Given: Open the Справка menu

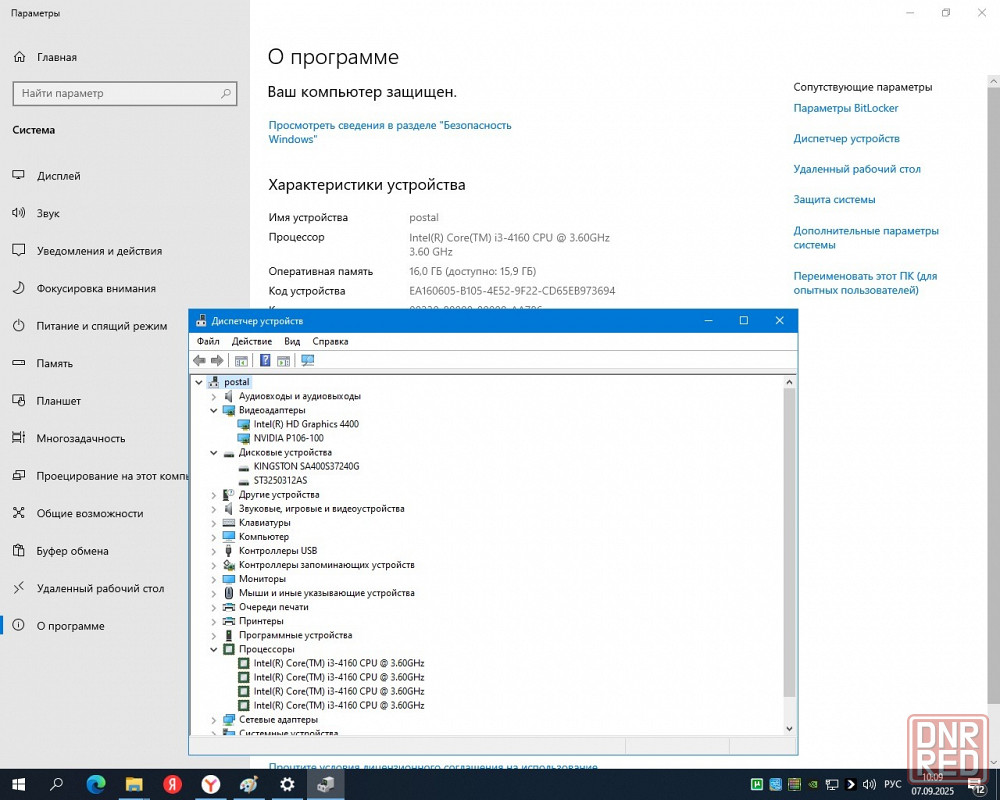Looking at the screenshot, I should coord(330,341).
